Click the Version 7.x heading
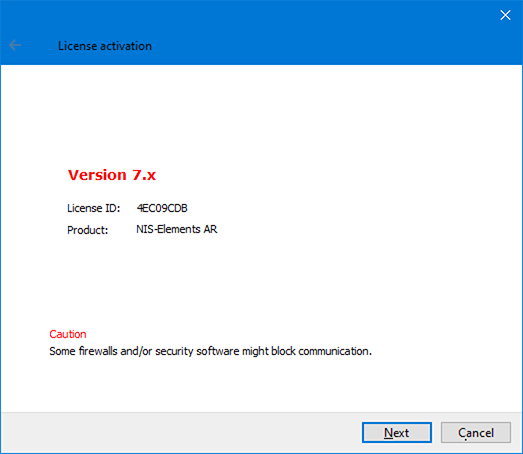Viewport: 523px width, 454px height. (x=112, y=175)
